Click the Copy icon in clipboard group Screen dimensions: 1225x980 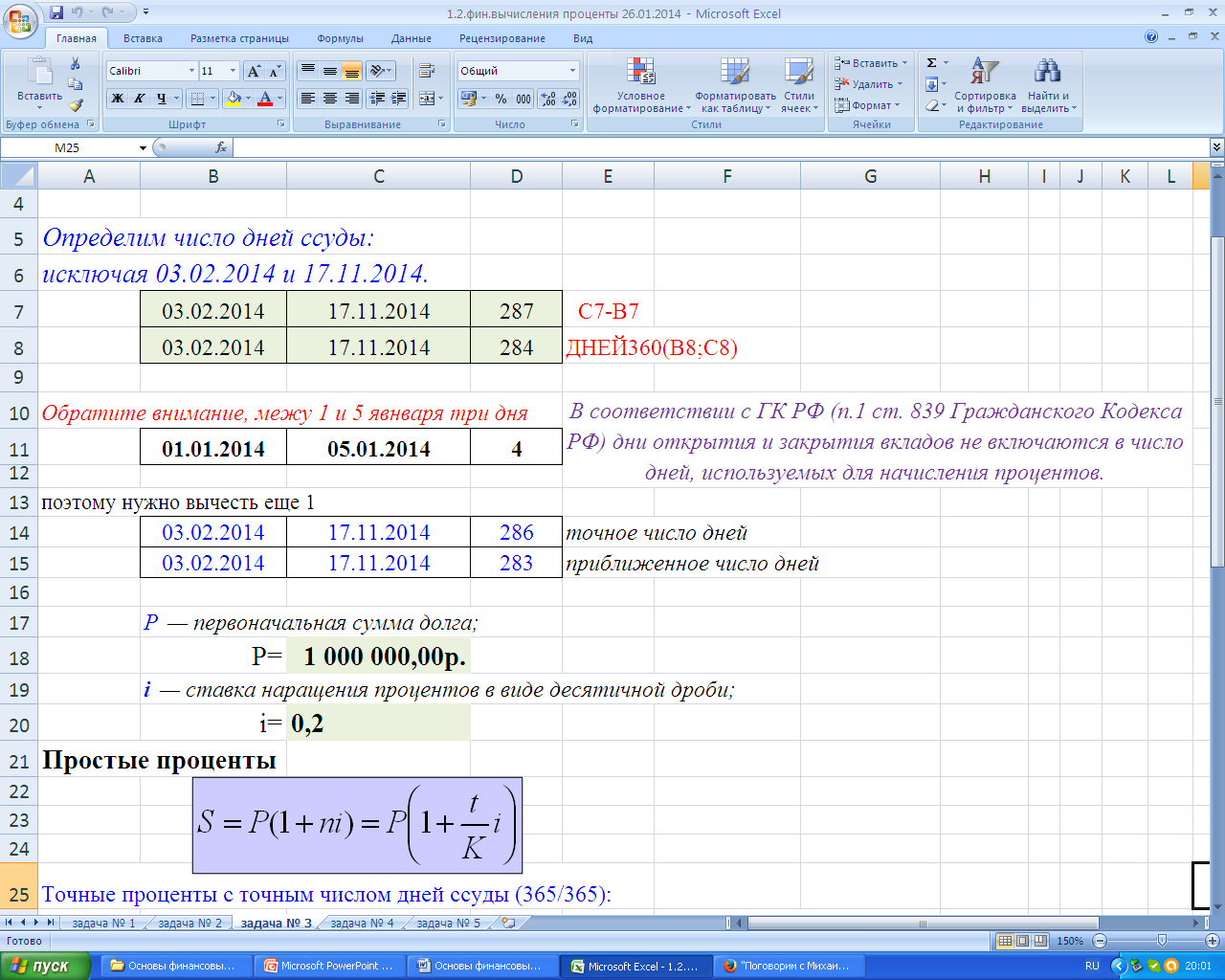coord(76,84)
